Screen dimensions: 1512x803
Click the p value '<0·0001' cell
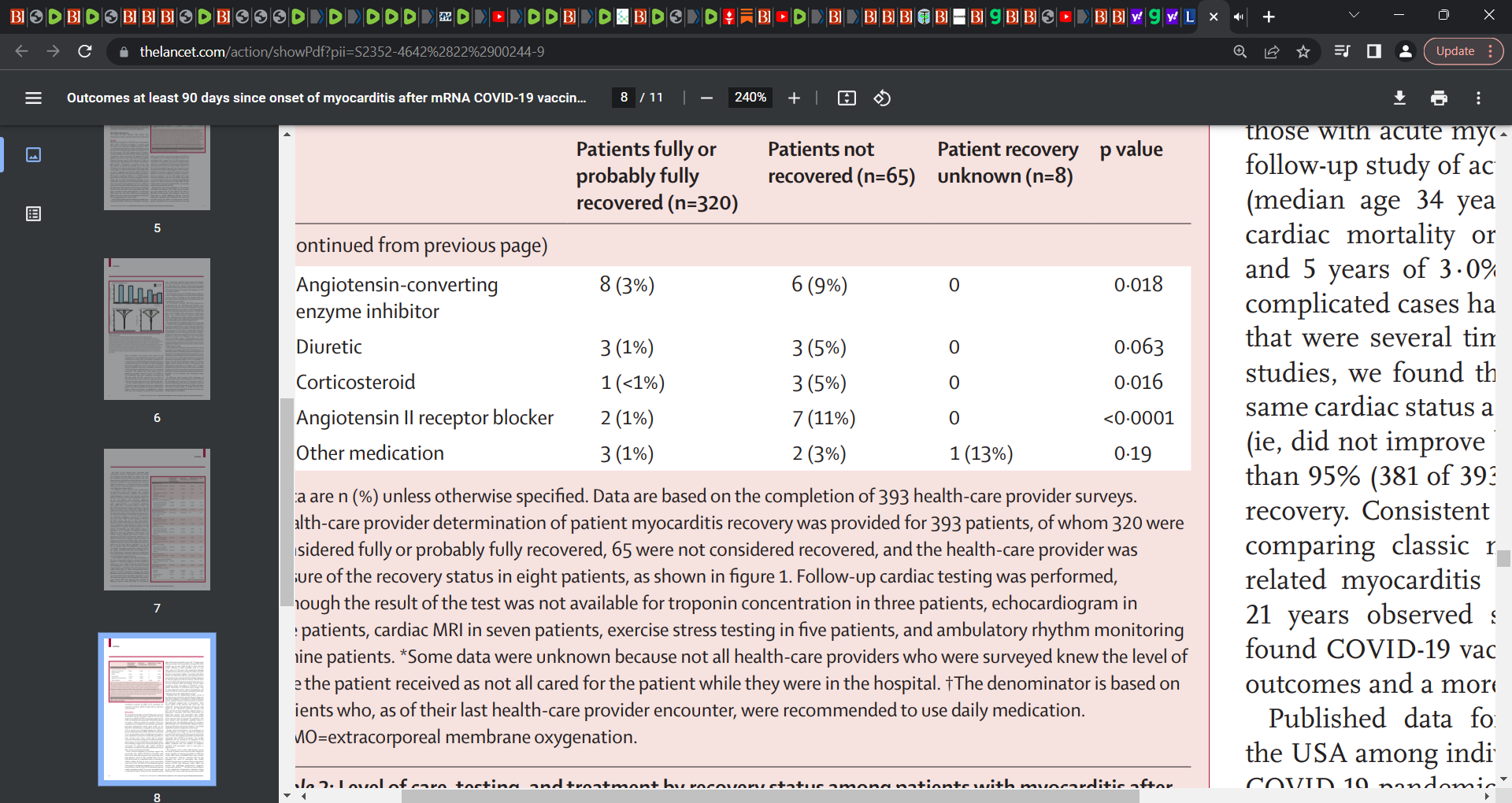1139,417
